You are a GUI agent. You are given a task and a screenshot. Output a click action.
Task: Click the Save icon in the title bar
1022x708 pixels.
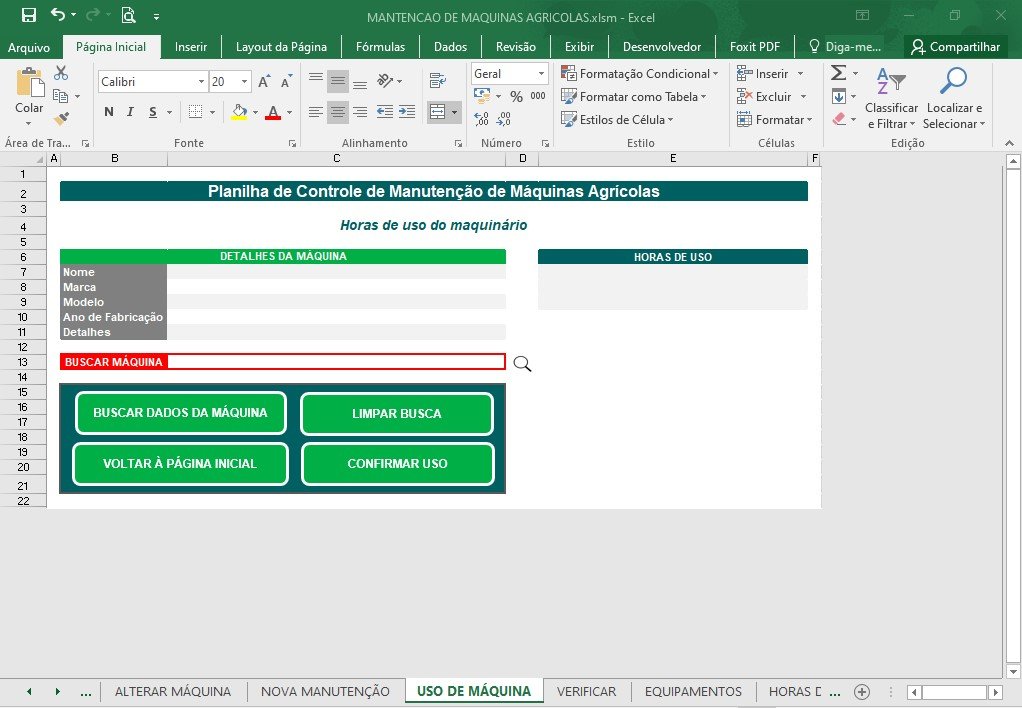click(29, 15)
